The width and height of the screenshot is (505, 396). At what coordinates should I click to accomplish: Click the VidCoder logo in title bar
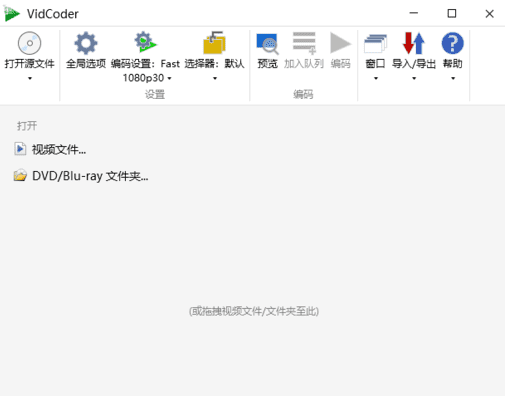point(12,14)
